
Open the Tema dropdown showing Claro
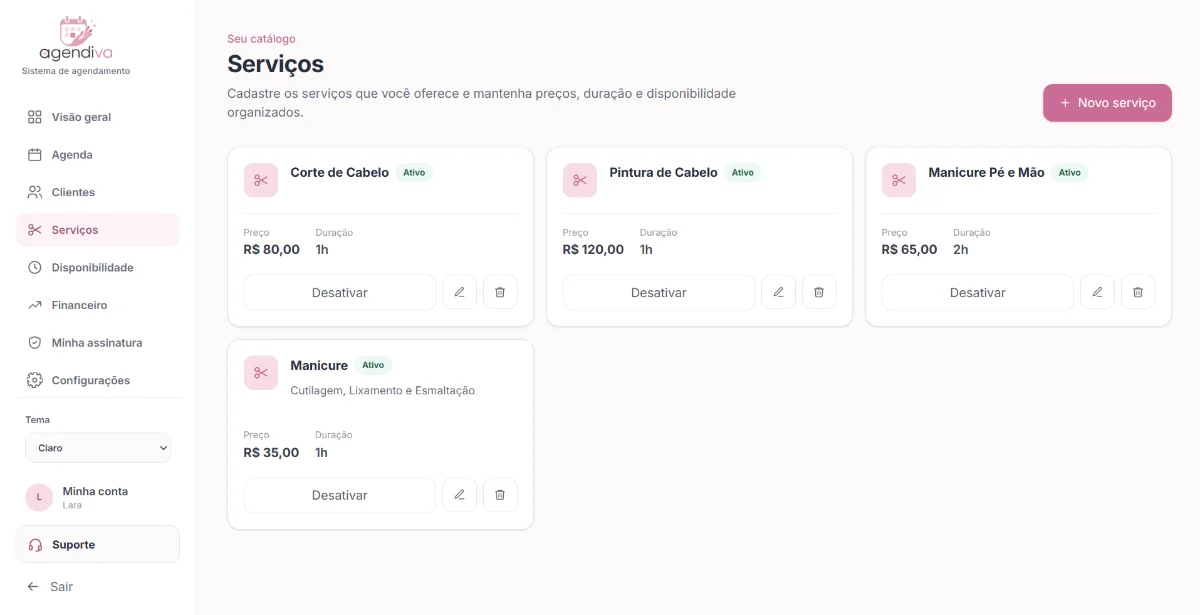98,448
